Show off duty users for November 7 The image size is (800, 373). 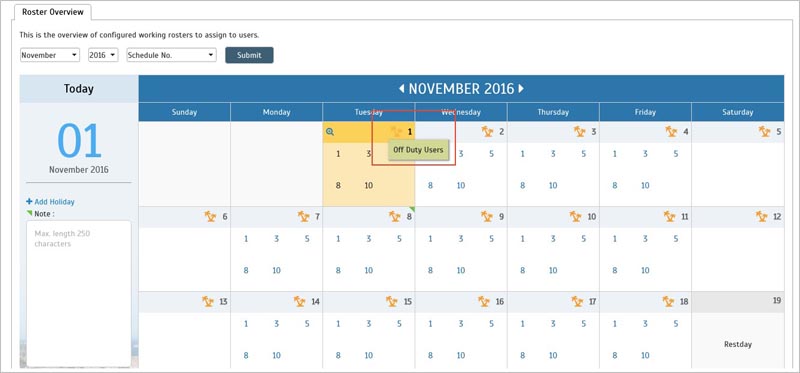303,217
